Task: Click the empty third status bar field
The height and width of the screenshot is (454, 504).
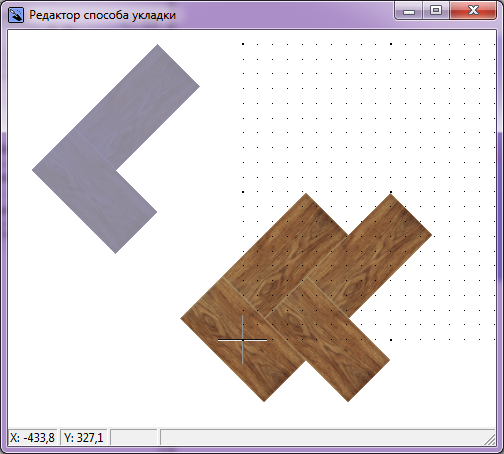Action: pyautogui.click(x=134, y=437)
